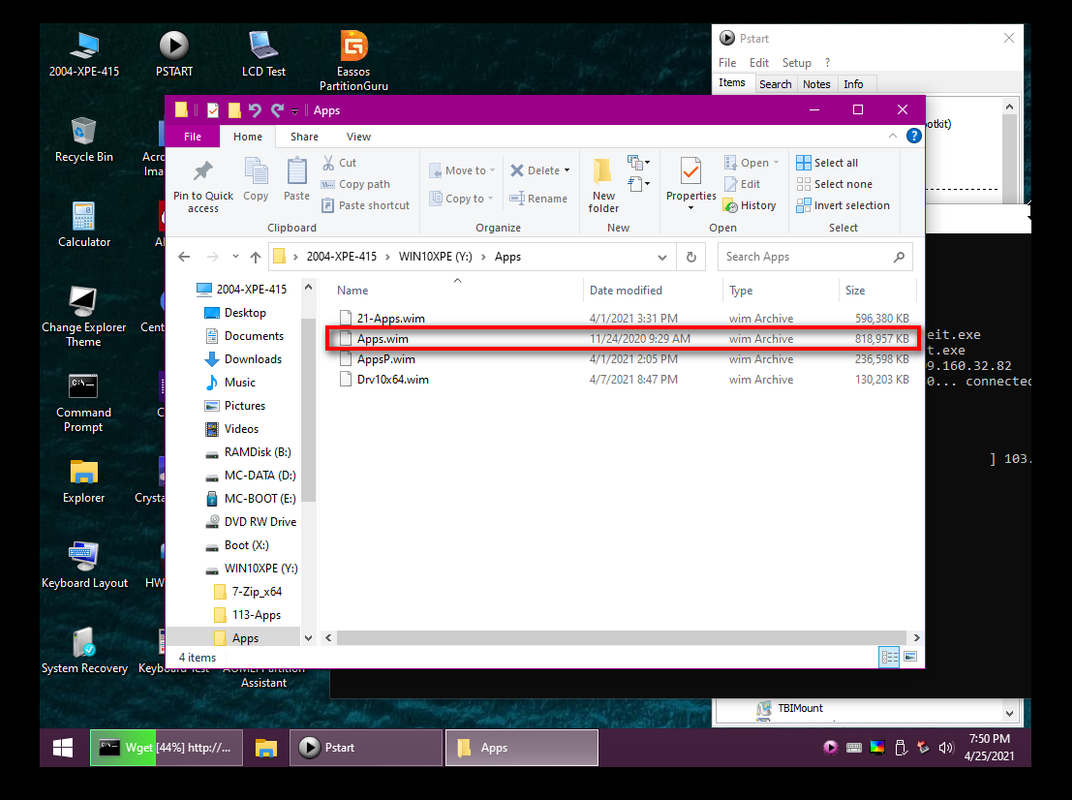The width and height of the screenshot is (1072, 800).
Task: Click History in the Open group
Action: [x=750, y=205]
